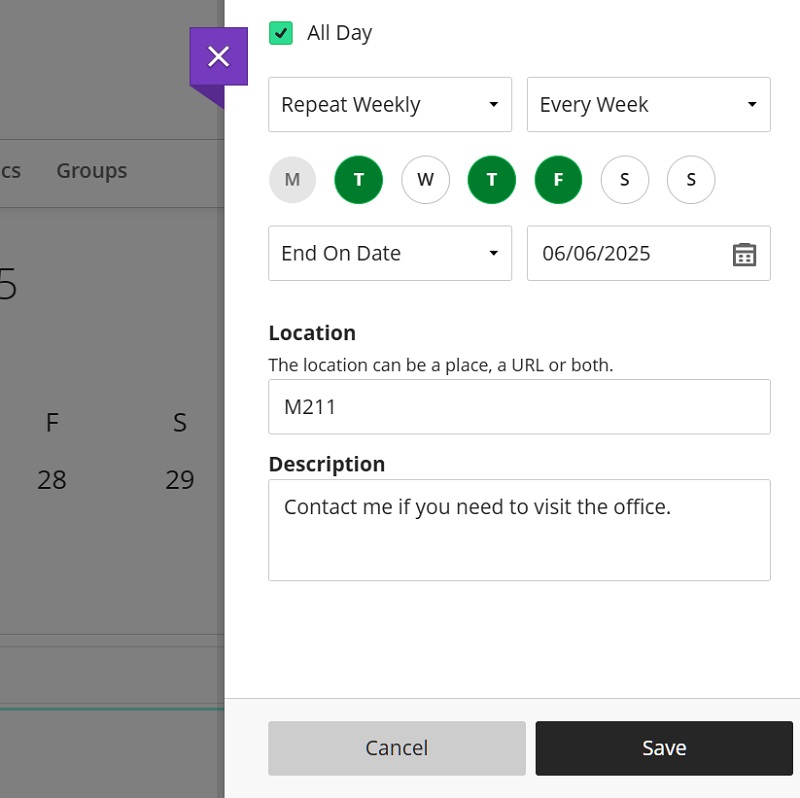Open the Every Week frequency dropdown
Viewport: 800px width, 798px height.
pos(648,104)
